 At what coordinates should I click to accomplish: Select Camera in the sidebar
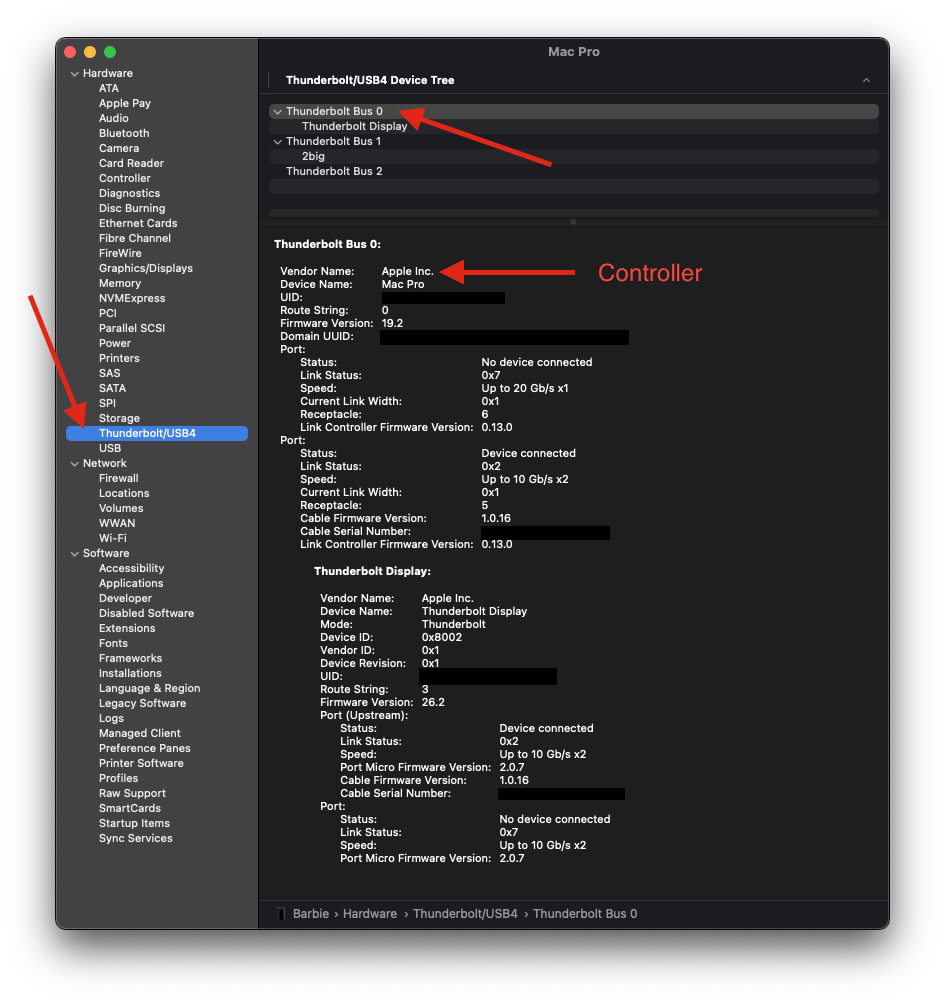click(119, 148)
